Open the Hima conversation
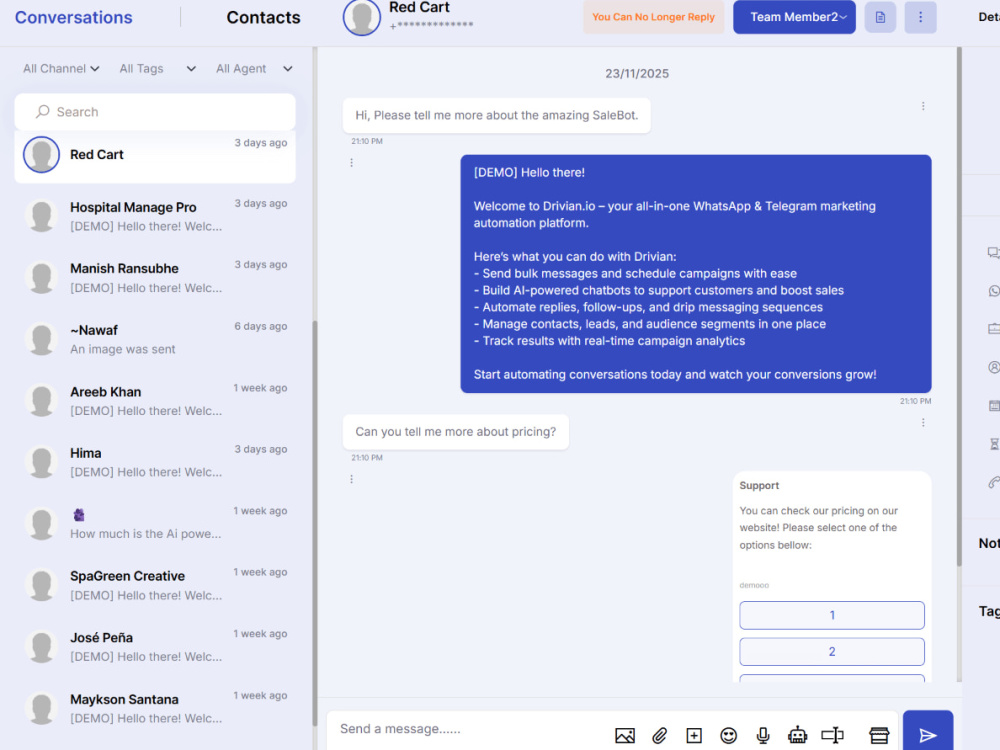Viewport: 1000px width, 750px height. pos(155,462)
